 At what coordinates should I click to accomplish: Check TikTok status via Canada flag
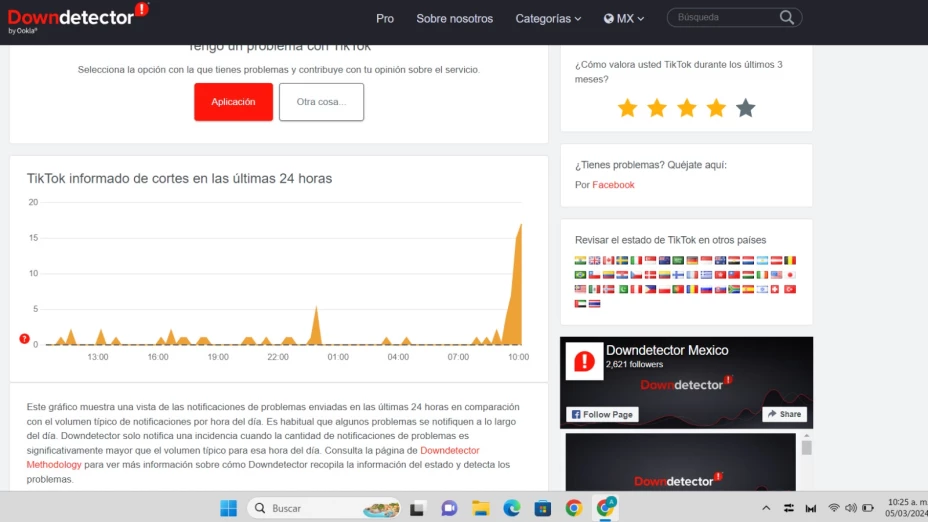pyautogui.click(x=608, y=260)
